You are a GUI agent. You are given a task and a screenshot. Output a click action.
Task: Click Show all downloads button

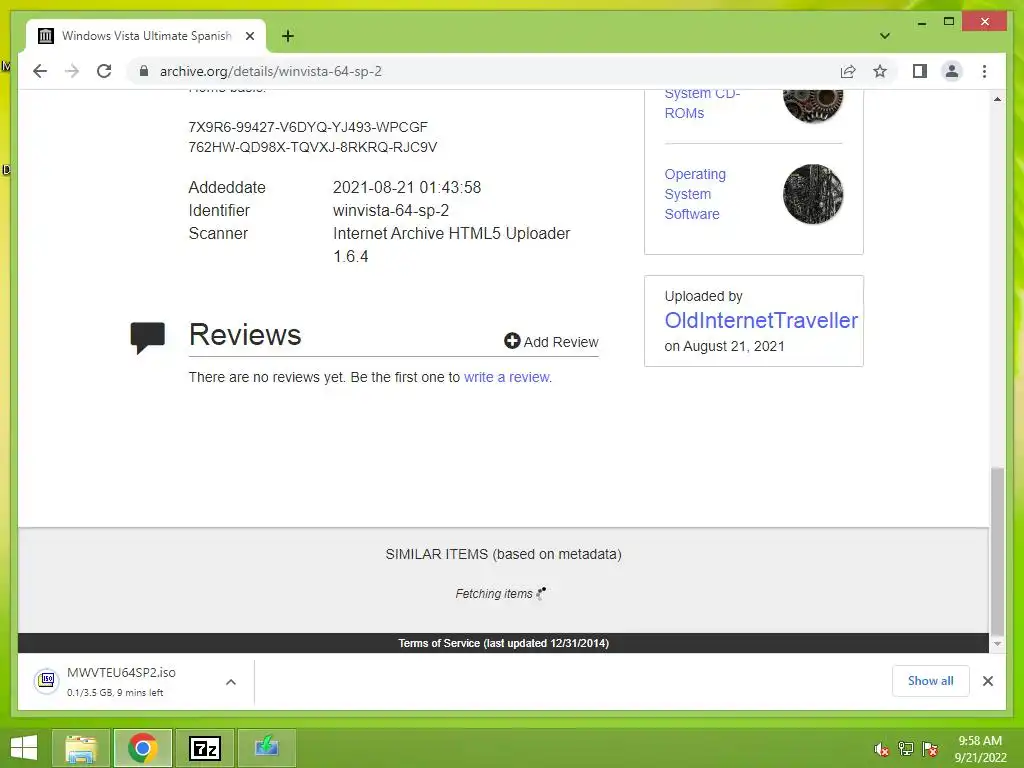pyautogui.click(x=930, y=681)
